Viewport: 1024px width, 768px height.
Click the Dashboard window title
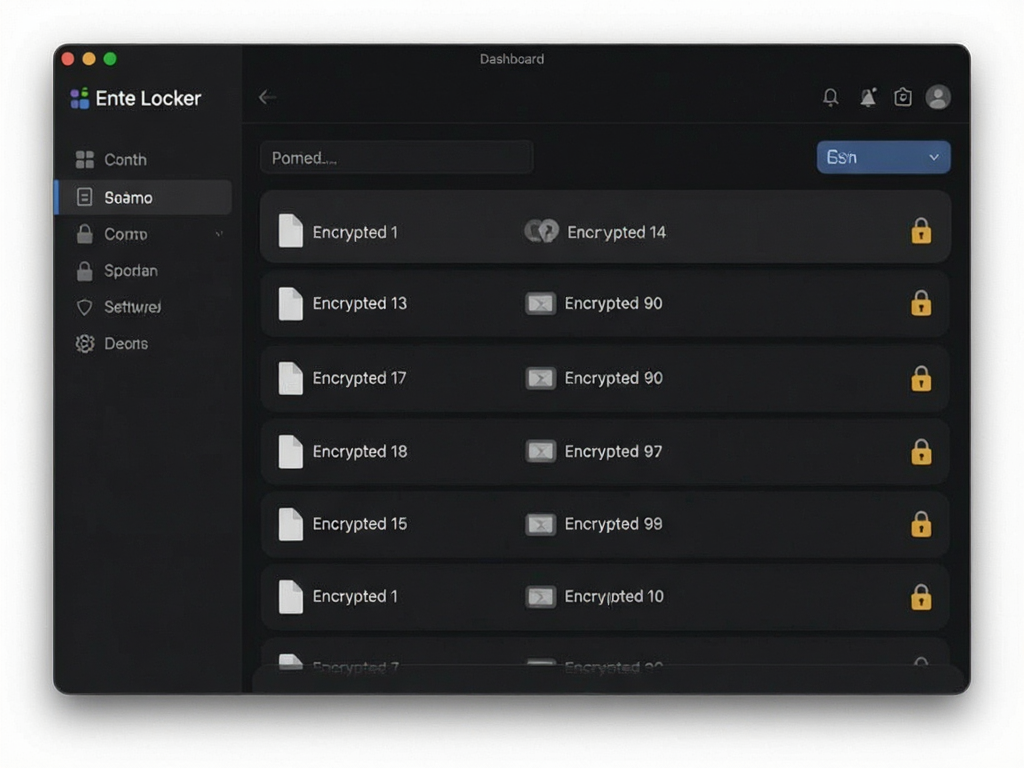(512, 59)
